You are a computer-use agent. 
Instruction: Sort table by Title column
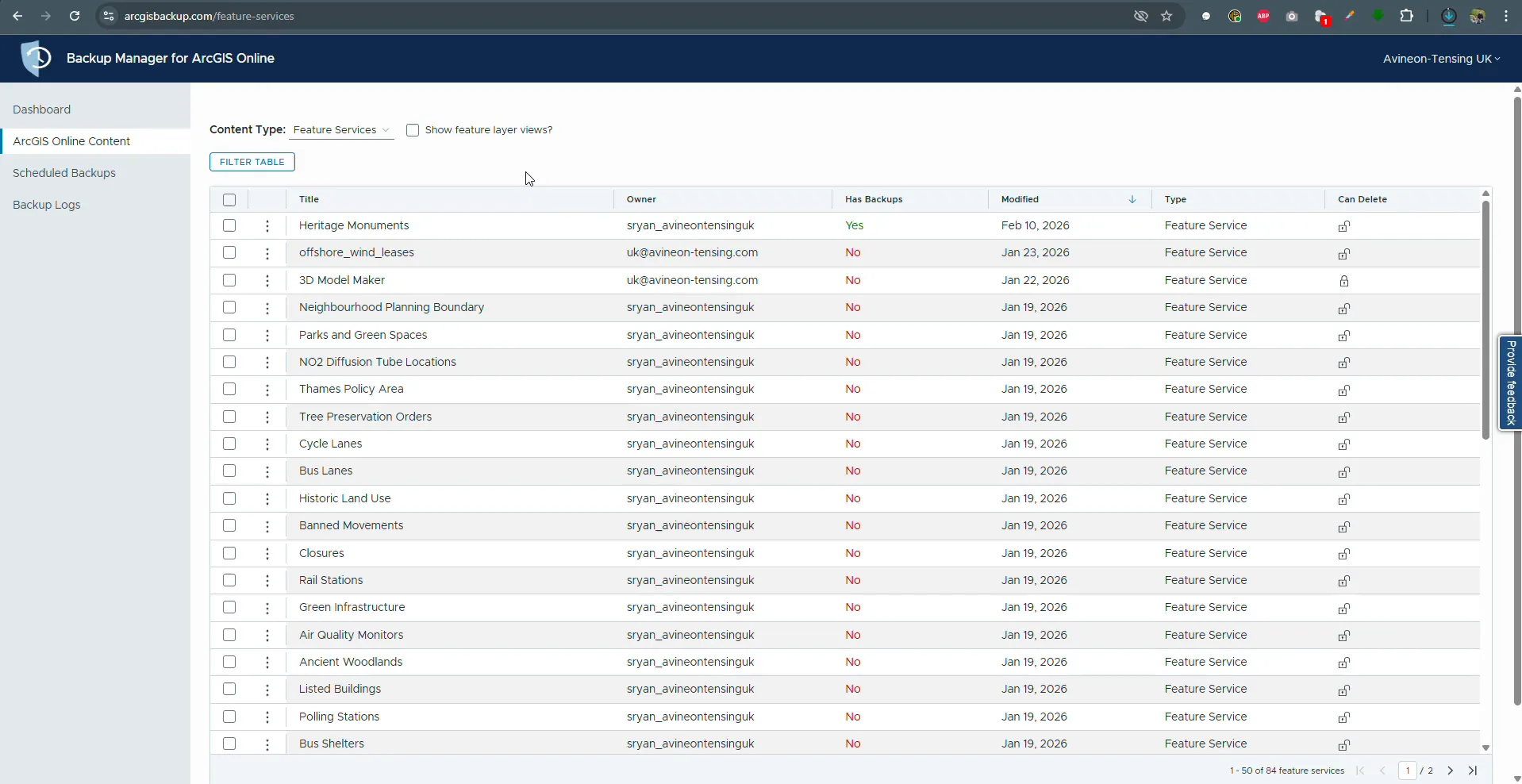point(309,199)
